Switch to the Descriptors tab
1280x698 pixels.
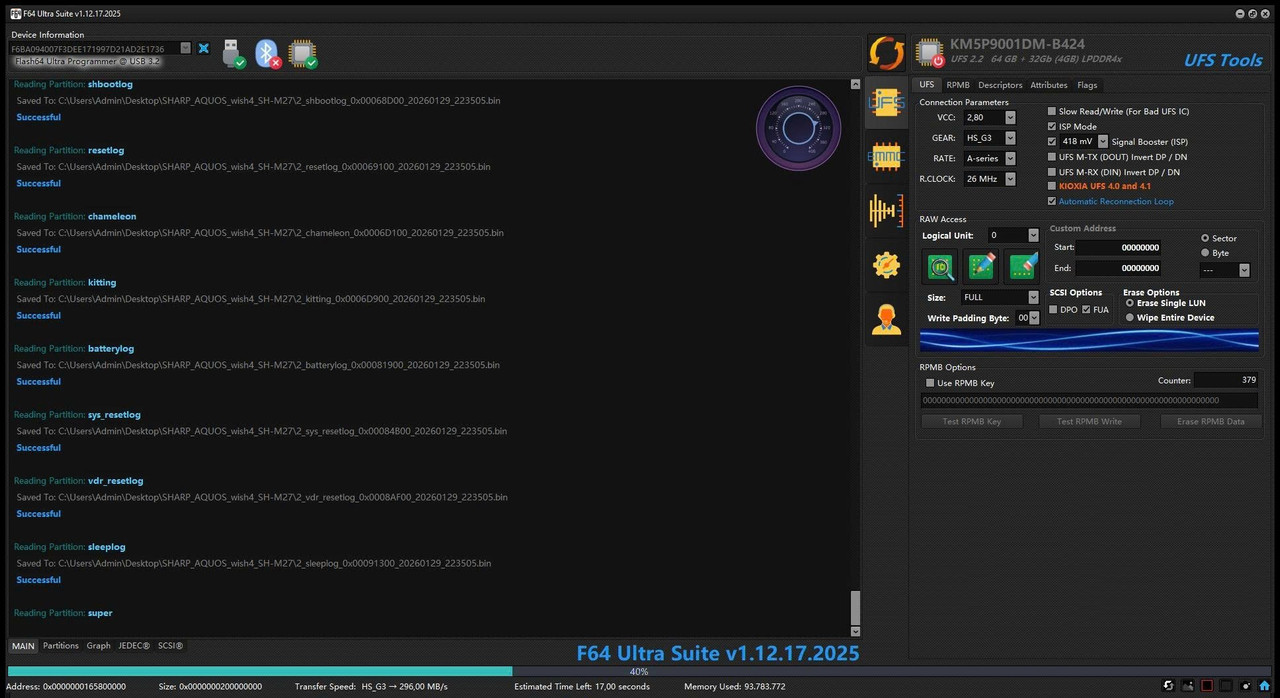pos(1000,85)
